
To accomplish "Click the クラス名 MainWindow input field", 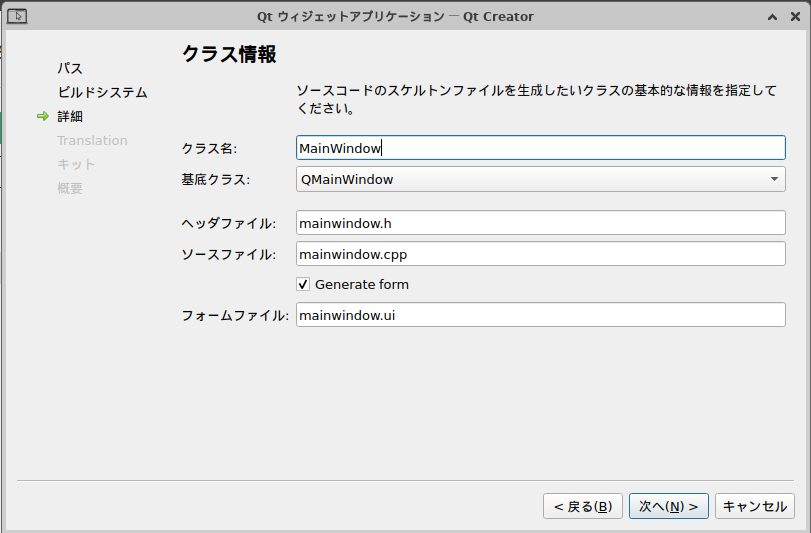I will pos(540,148).
